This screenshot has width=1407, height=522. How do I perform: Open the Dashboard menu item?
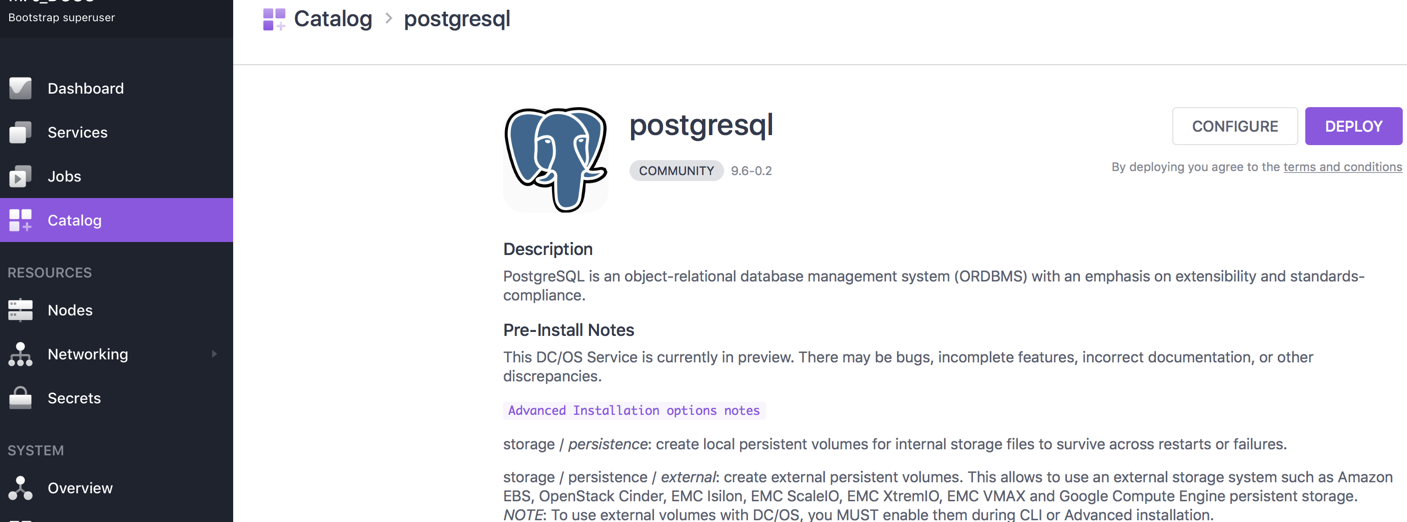(86, 88)
